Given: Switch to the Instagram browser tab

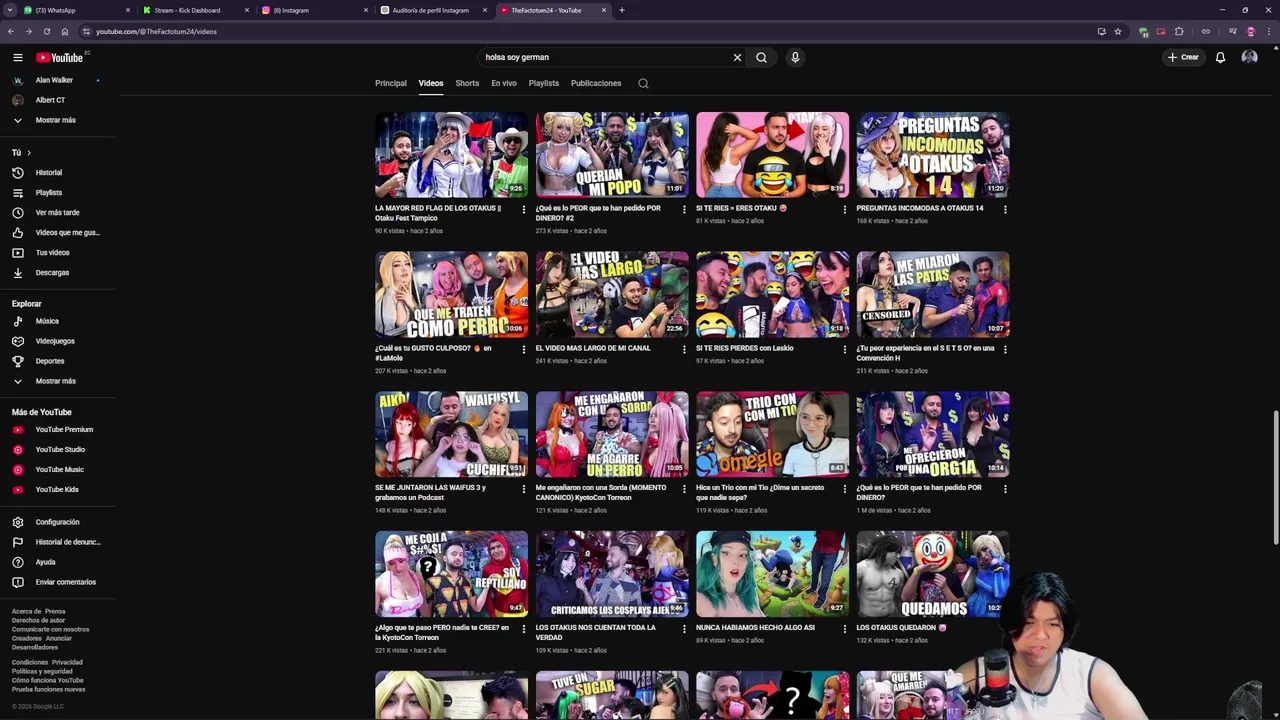Looking at the screenshot, I should [x=315, y=10].
